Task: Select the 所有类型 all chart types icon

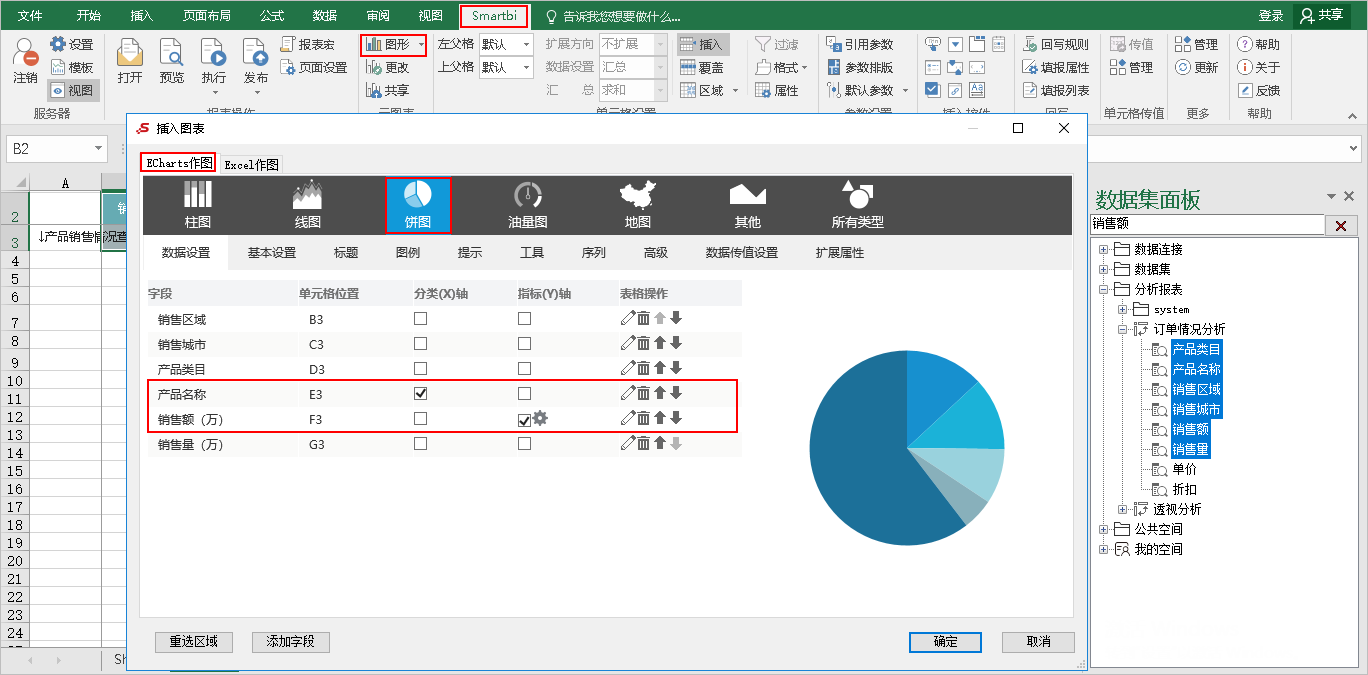Action: coord(857,205)
